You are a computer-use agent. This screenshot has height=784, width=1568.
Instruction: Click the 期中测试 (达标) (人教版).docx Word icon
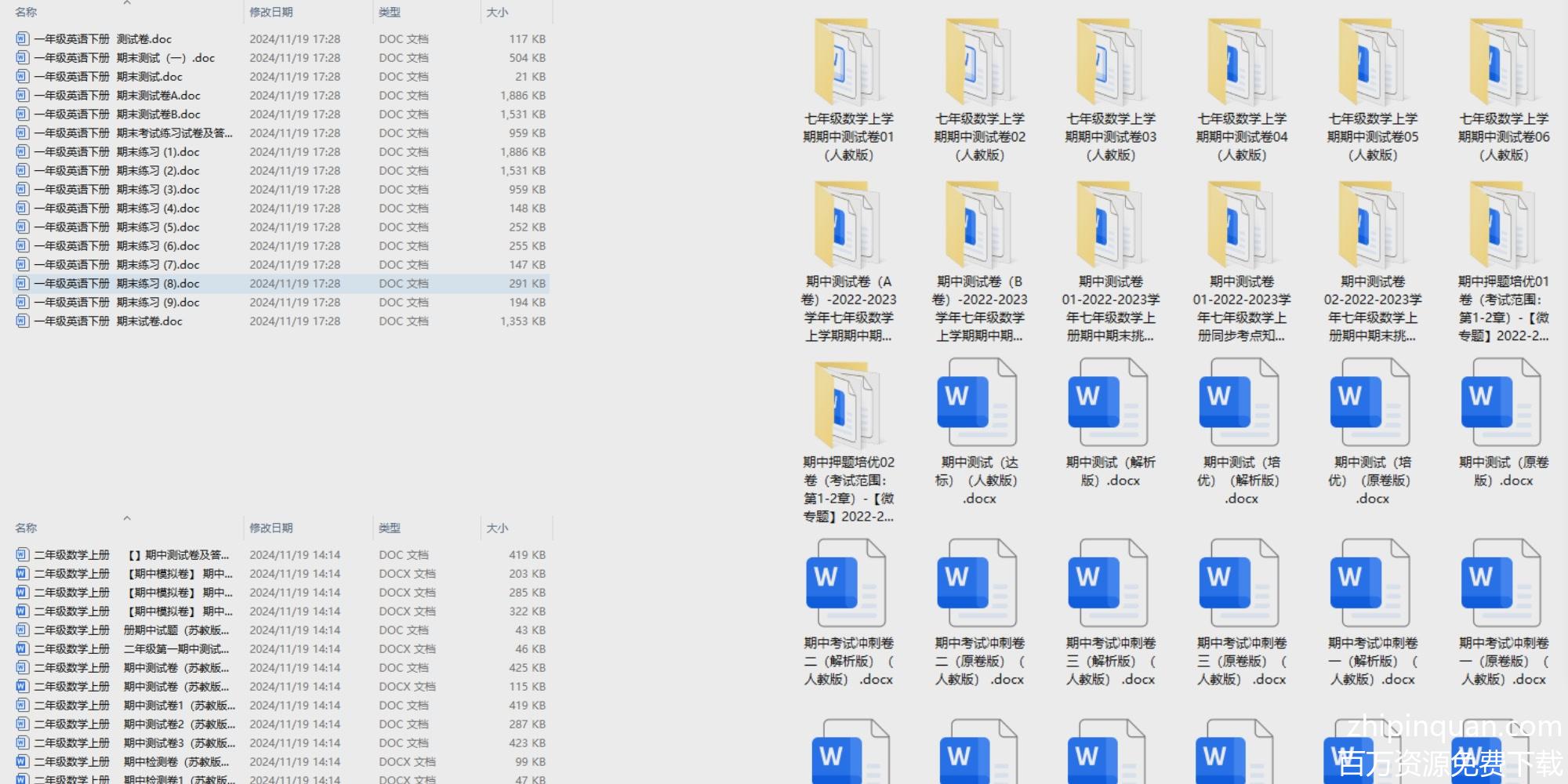click(x=979, y=403)
